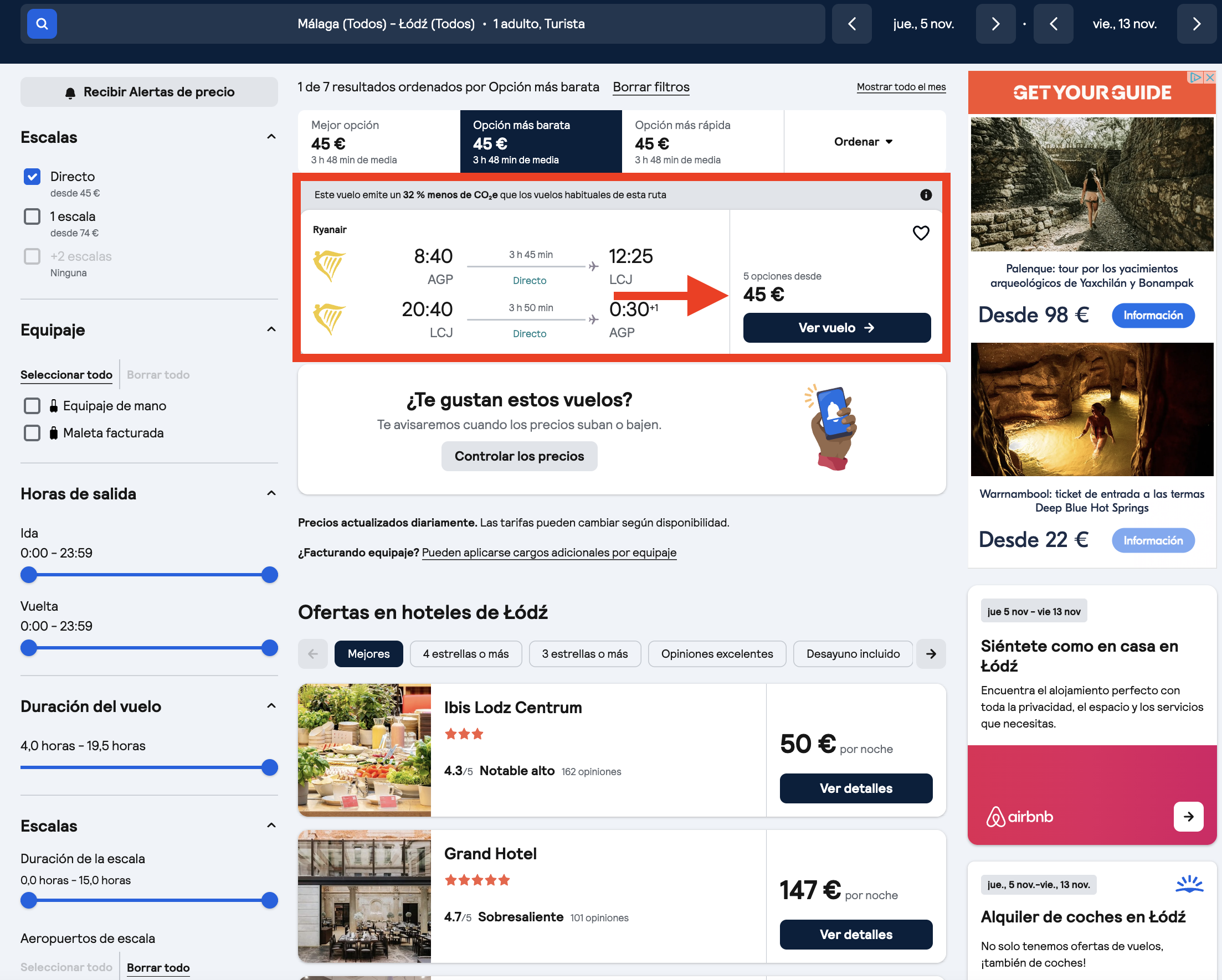Screen dimensions: 1222x980
Task: Go to previous departure date arrow
Action: [851, 24]
